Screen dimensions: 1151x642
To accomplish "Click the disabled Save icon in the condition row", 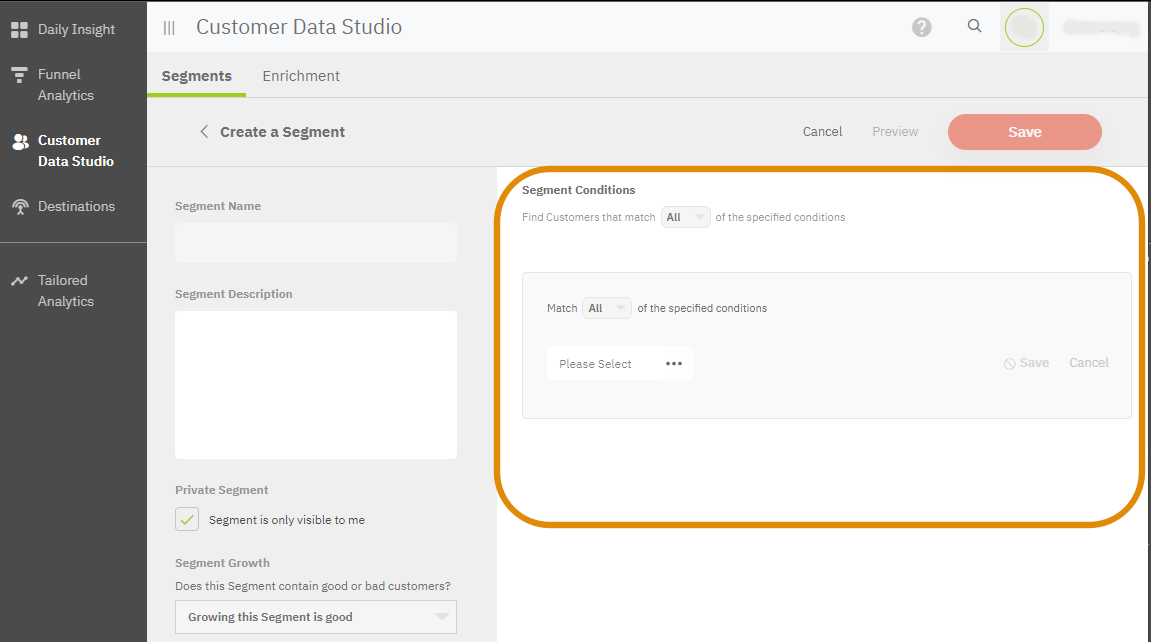I will click(1026, 362).
